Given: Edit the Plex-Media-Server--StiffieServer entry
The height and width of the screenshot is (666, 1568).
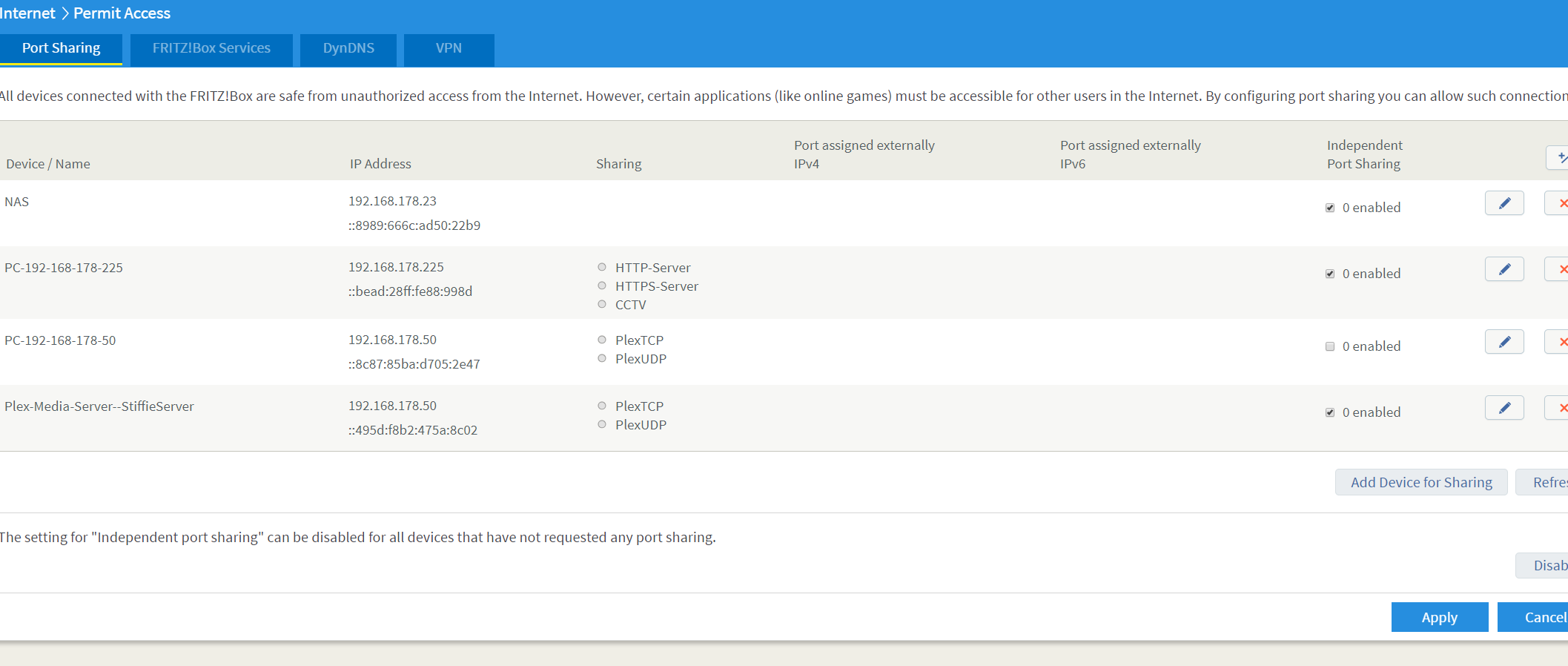Looking at the screenshot, I should (x=1504, y=408).
